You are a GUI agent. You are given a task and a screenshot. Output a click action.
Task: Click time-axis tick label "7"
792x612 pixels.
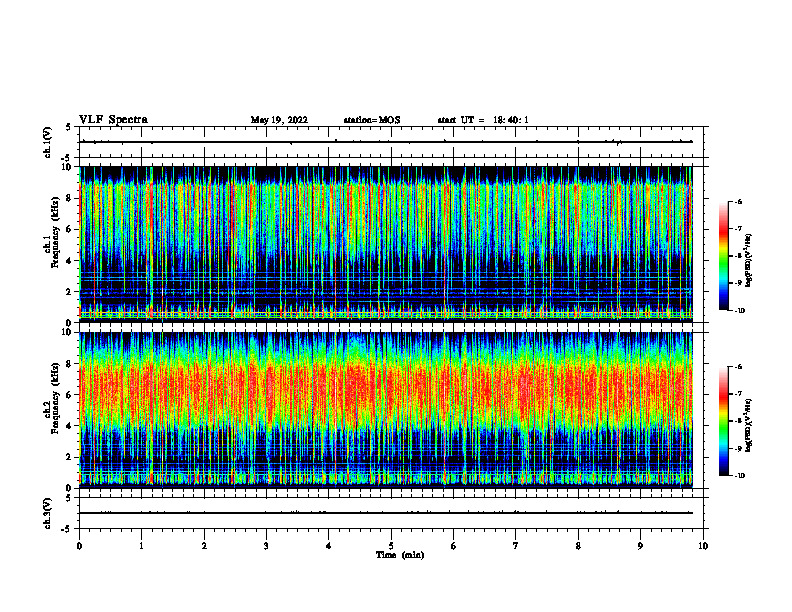(516, 546)
